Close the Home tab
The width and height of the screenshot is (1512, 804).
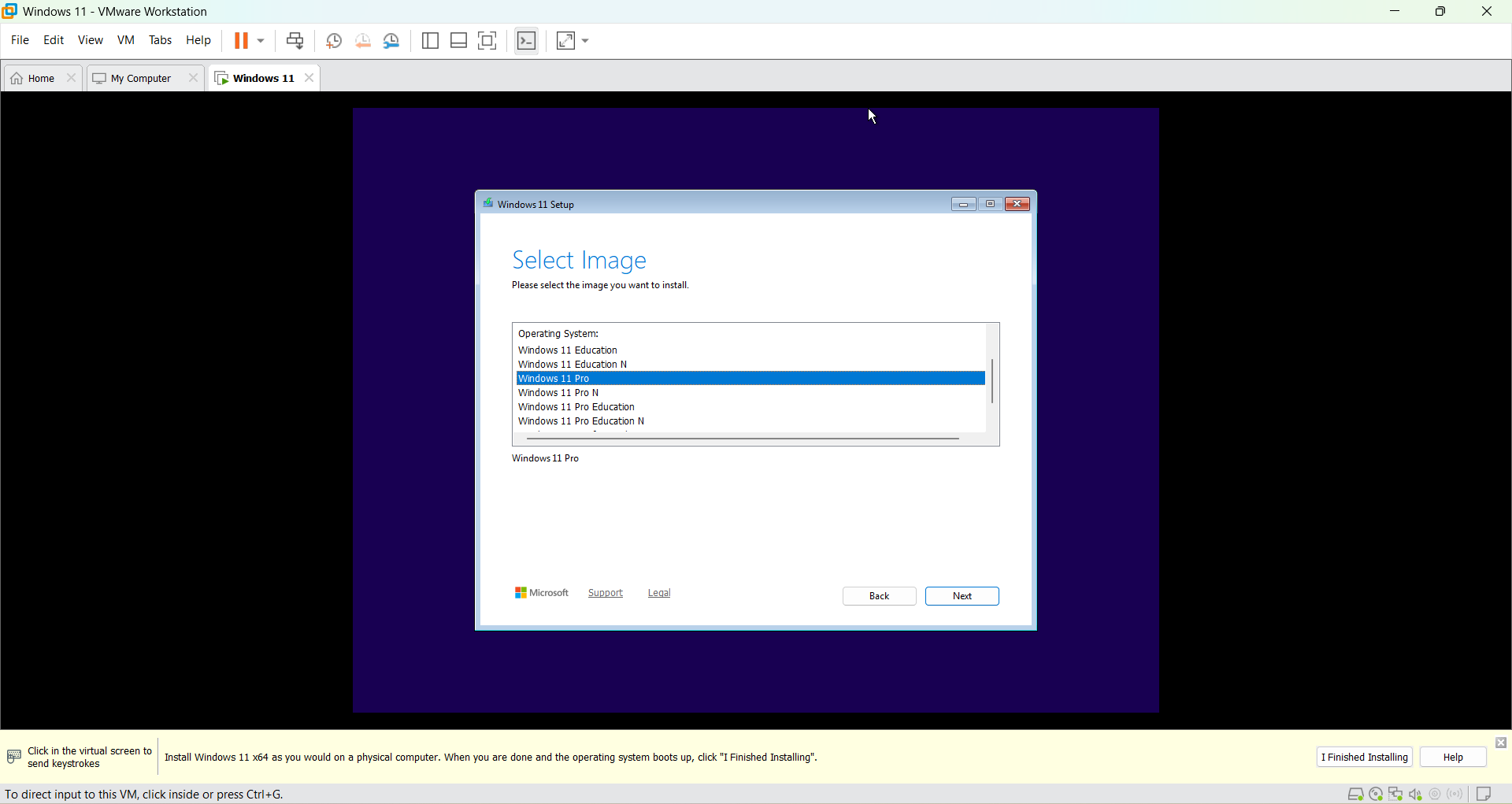[72, 78]
